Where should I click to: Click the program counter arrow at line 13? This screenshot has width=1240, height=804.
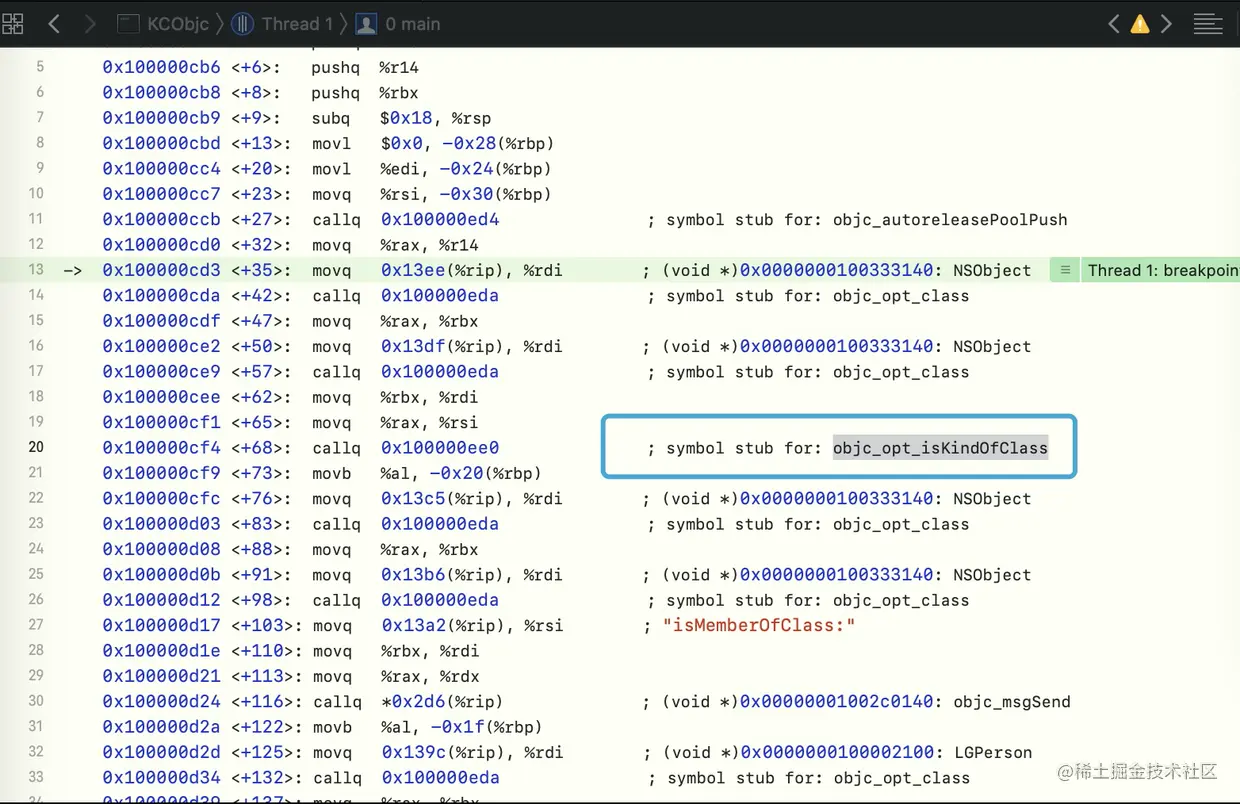73,270
